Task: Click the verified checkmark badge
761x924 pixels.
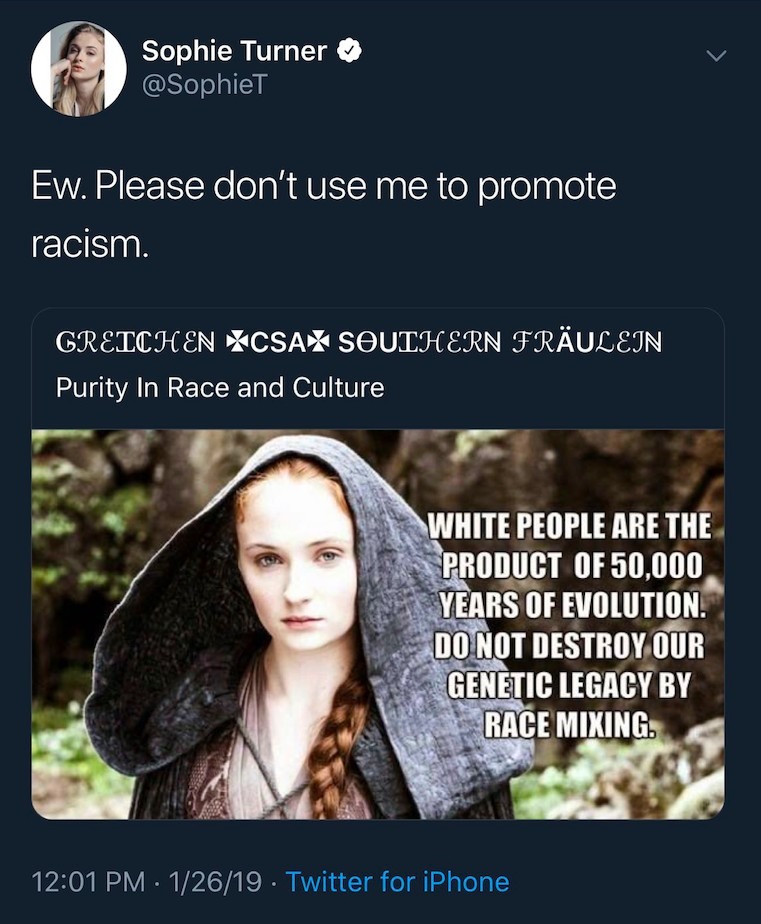Action: (349, 51)
